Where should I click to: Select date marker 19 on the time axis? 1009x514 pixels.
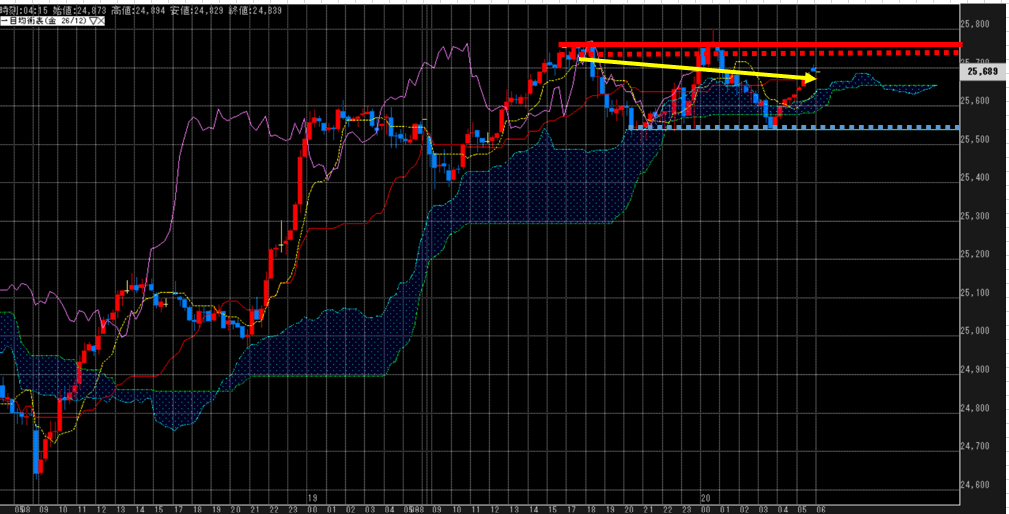coord(312,497)
